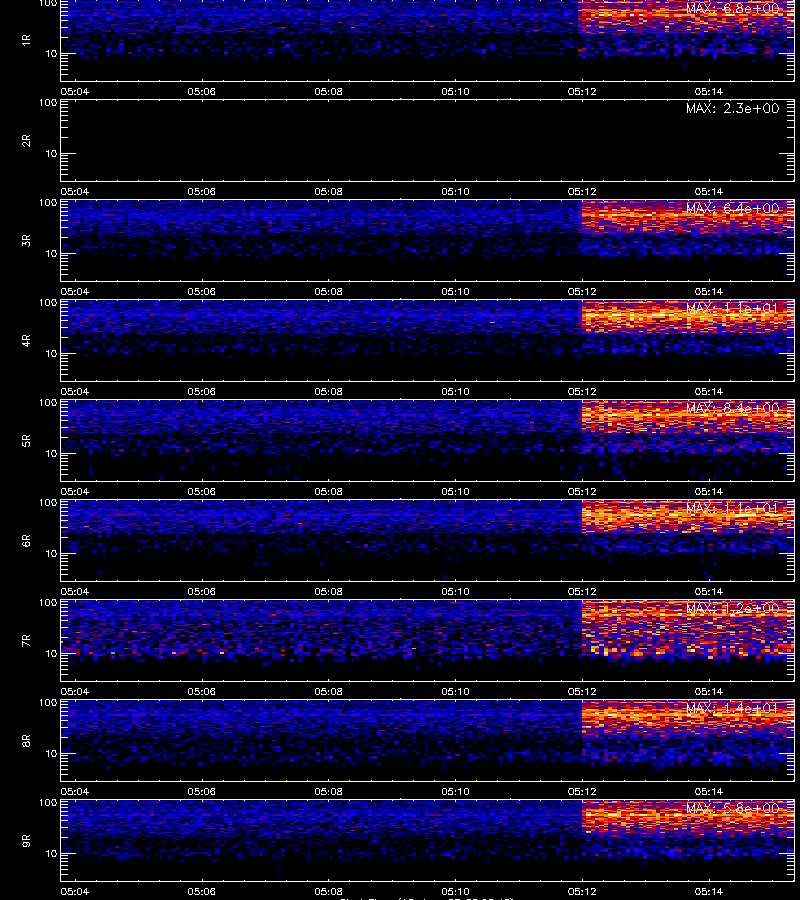Click the 05:12 time label beneath panel 9R
The width and height of the screenshot is (800, 900).
click(582, 891)
